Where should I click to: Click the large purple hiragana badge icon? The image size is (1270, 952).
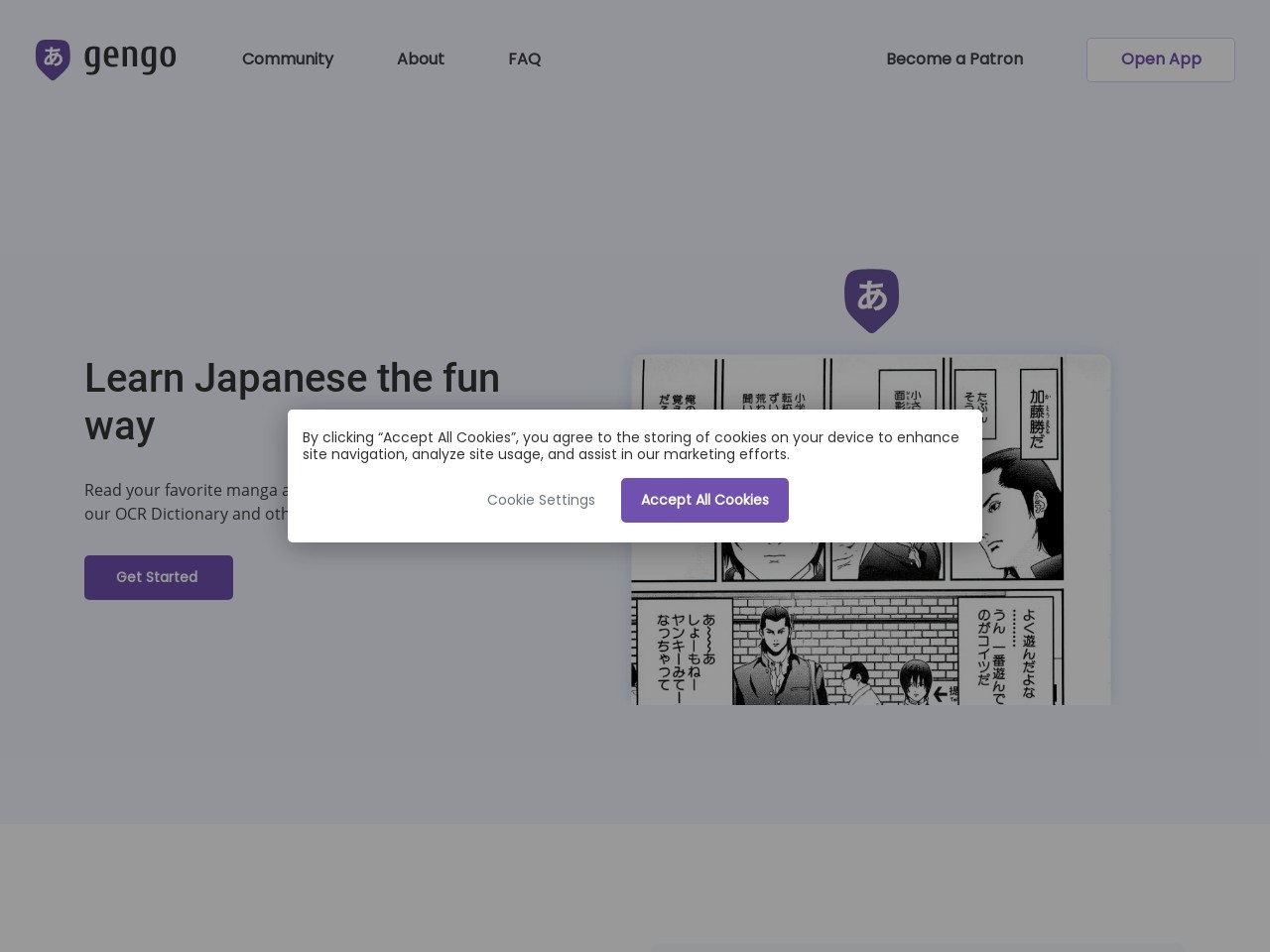click(871, 300)
